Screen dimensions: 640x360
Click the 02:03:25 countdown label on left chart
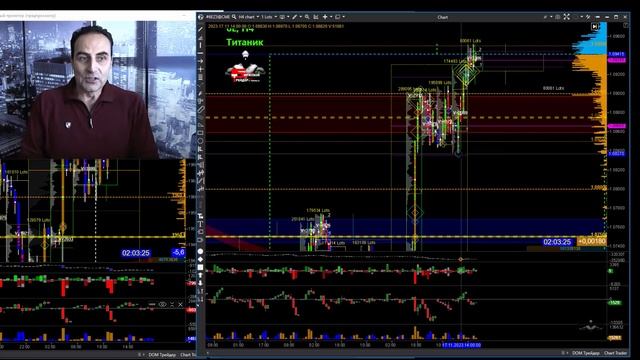[x=136, y=253]
